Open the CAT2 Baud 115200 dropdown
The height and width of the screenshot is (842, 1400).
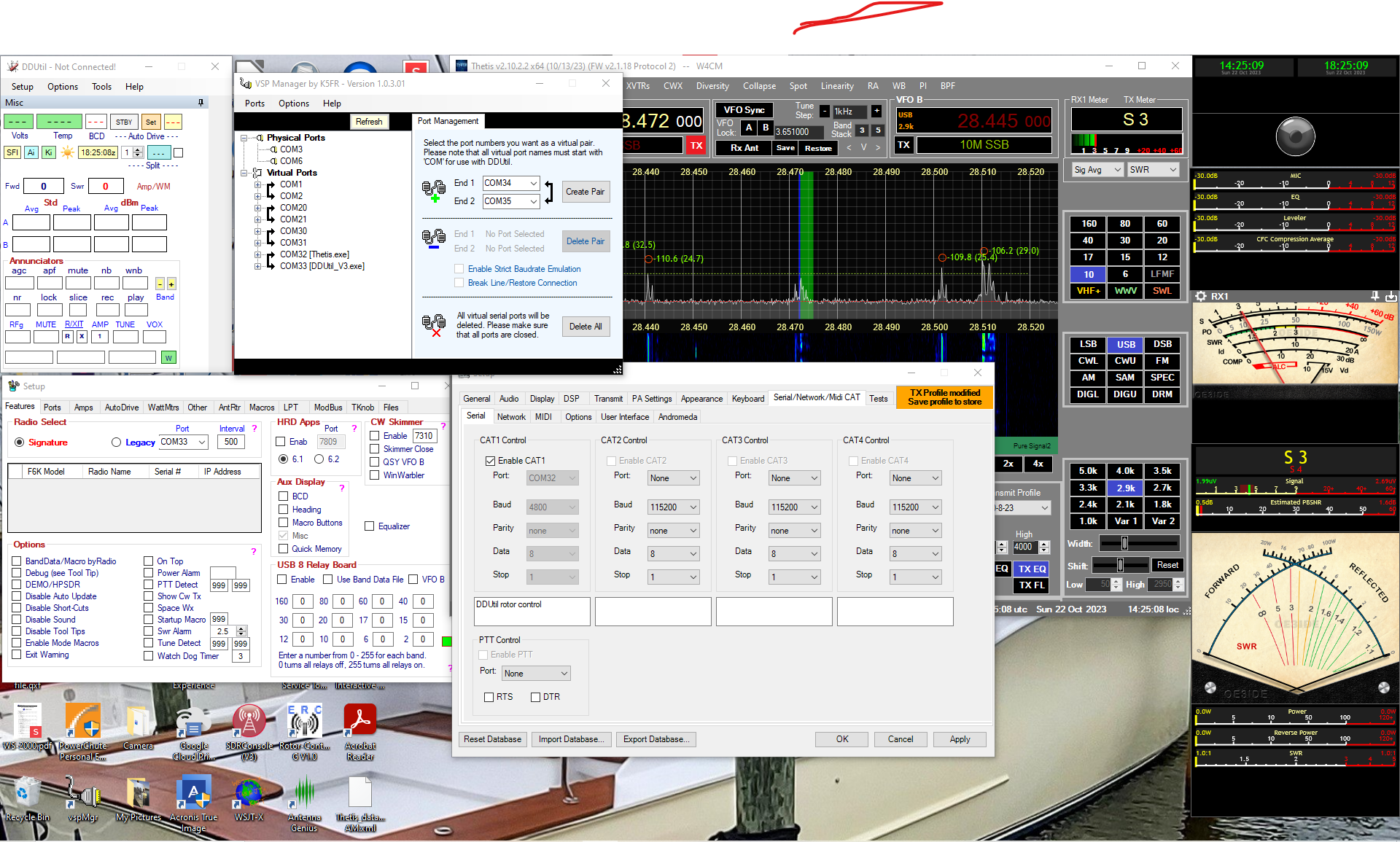(674, 507)
